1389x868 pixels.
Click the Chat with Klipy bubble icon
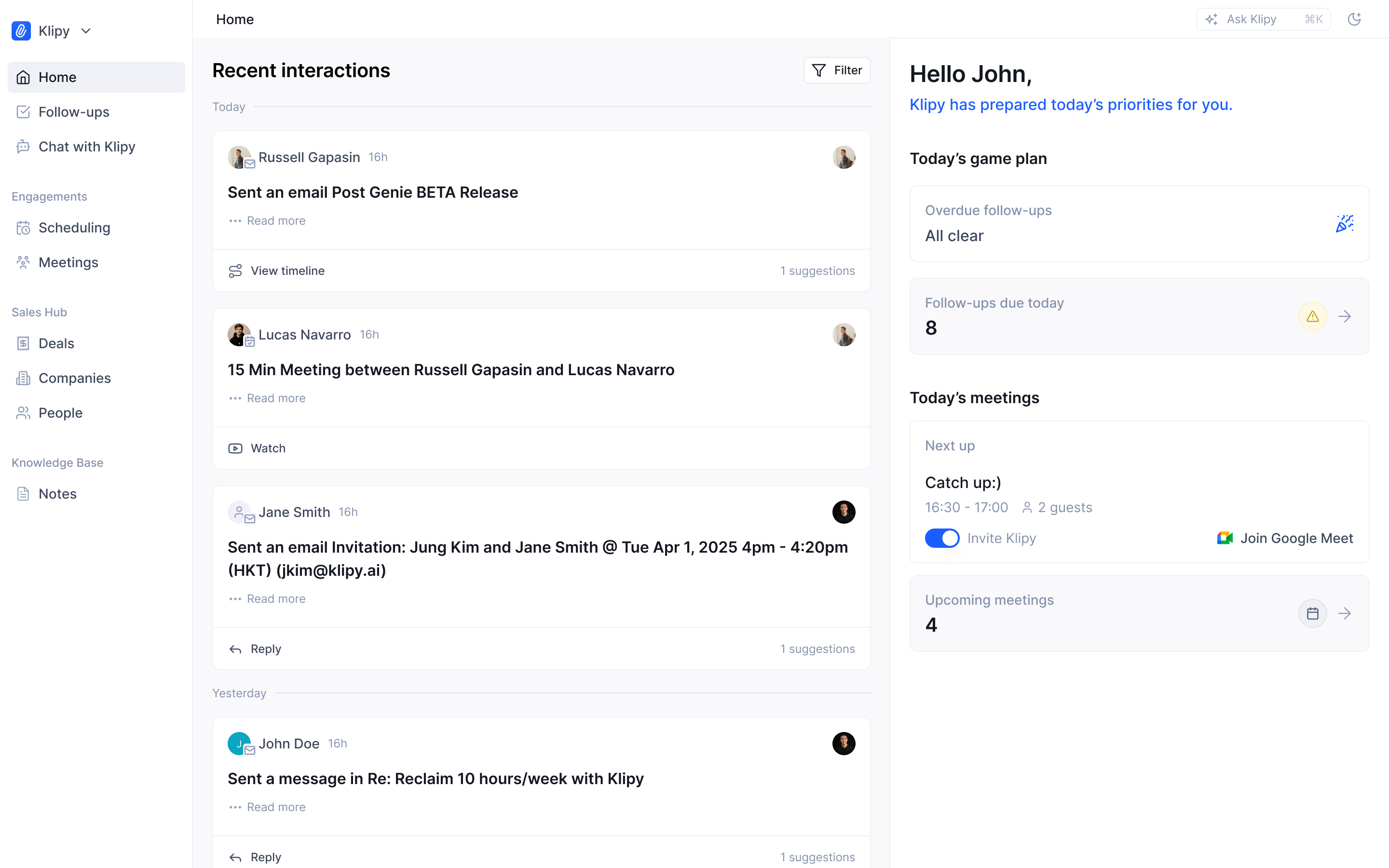[23, 147]
